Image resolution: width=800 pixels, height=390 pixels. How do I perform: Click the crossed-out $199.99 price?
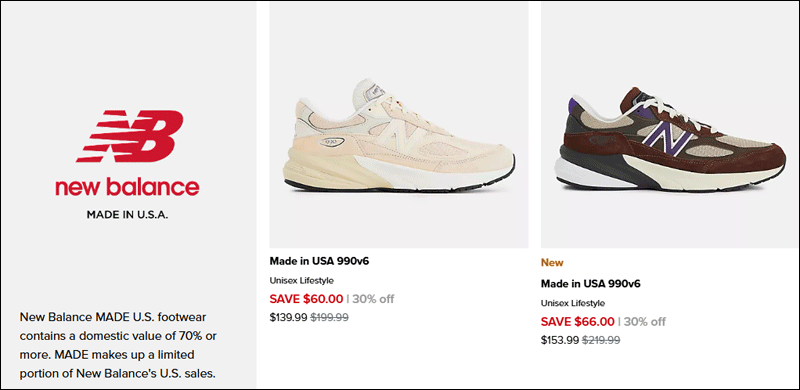tap(330, 317)
